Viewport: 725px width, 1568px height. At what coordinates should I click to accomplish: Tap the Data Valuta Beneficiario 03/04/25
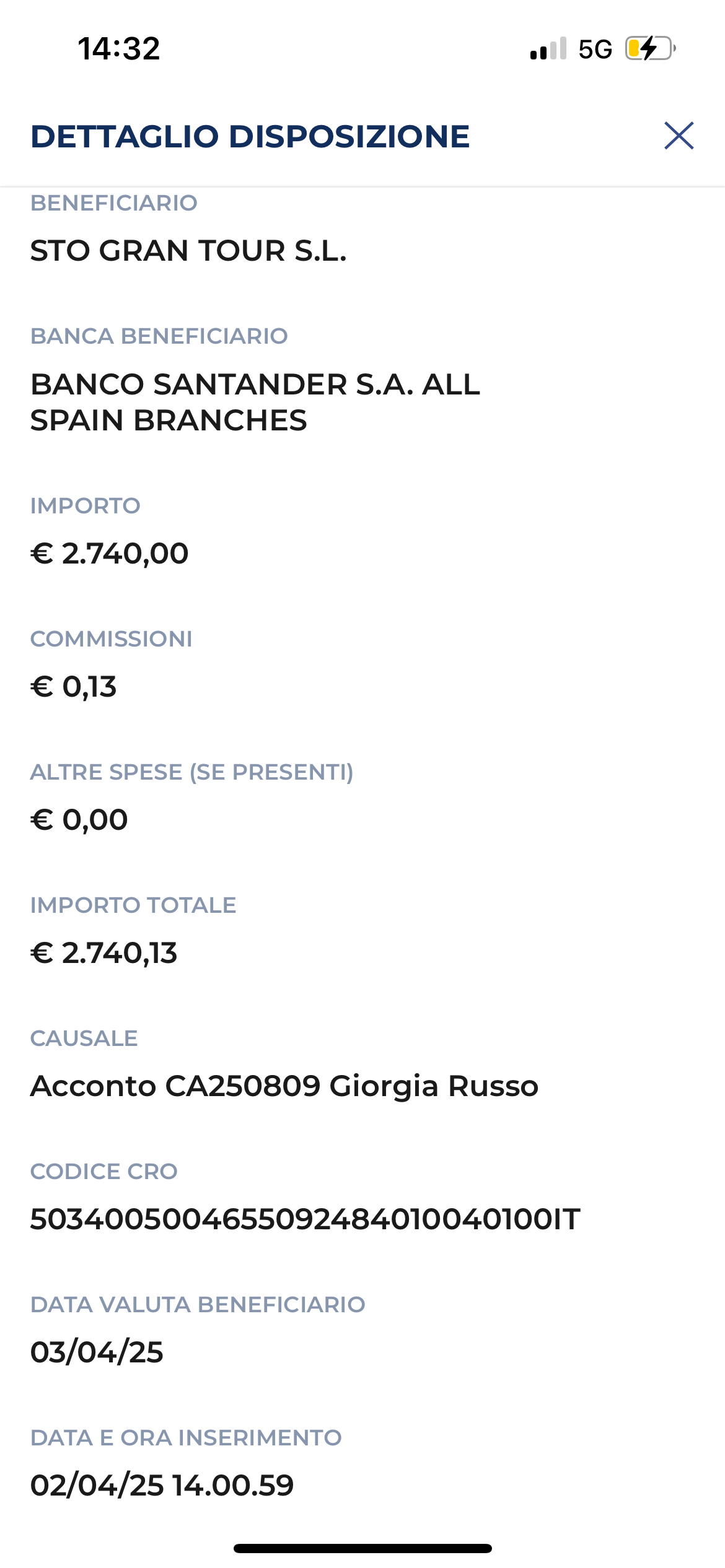coord(97,1352)
